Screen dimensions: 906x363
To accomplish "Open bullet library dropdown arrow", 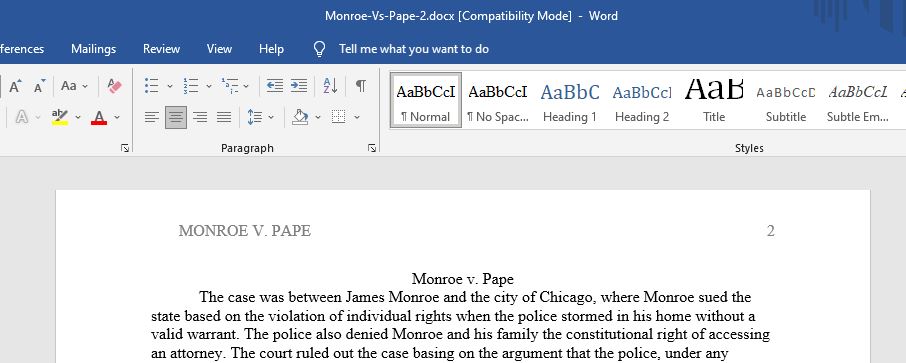I will (x=170, y=86).
